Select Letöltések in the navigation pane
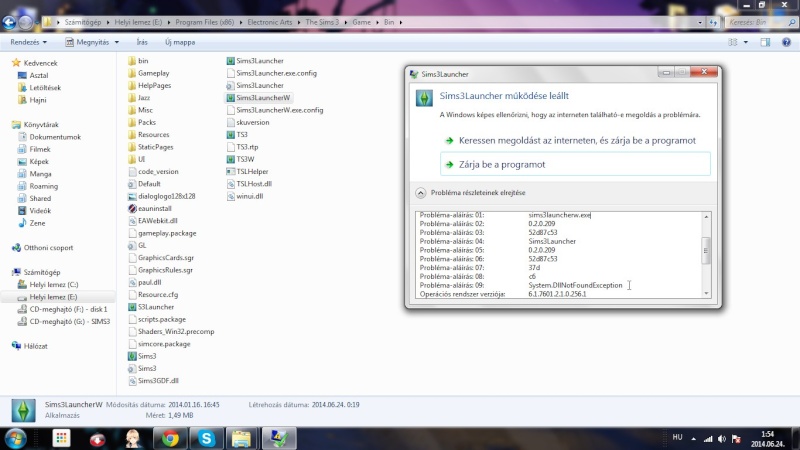The width and height of the screenshot is (800, 450). point(40,88)
